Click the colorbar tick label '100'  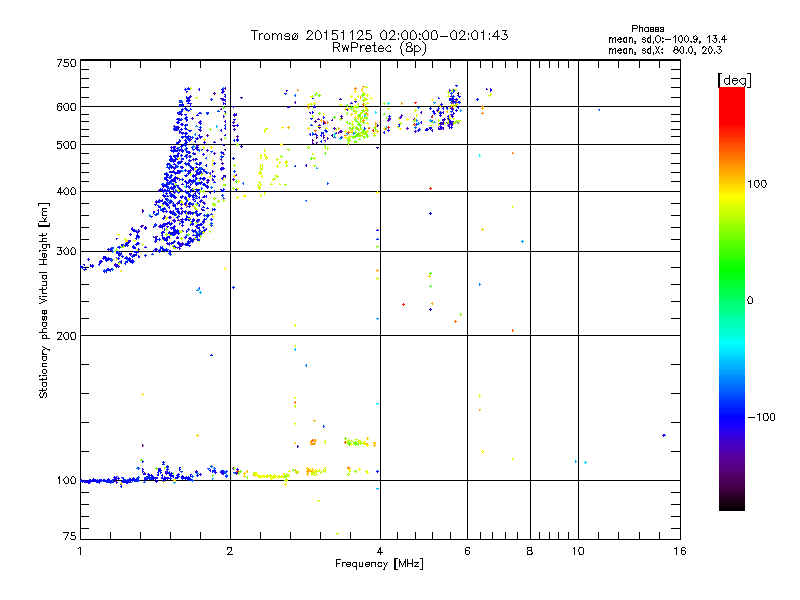point(757,184)
